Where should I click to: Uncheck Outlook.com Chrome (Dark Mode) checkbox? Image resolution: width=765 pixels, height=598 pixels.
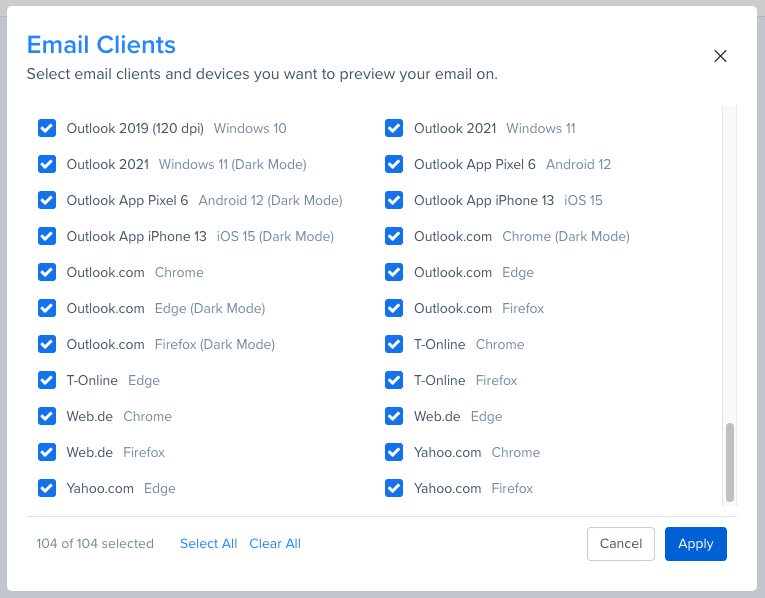click(394, 237)
